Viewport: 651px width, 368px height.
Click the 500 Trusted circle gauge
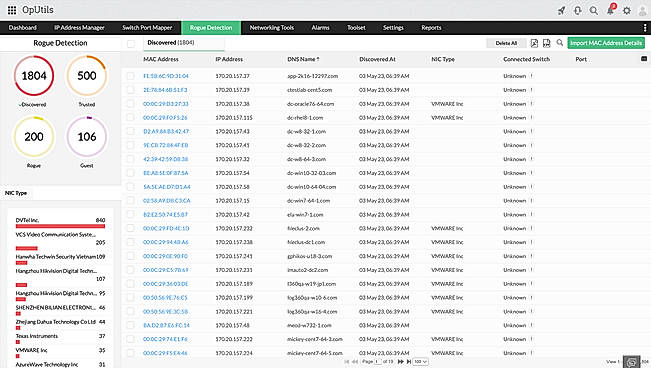click(87, 76)
